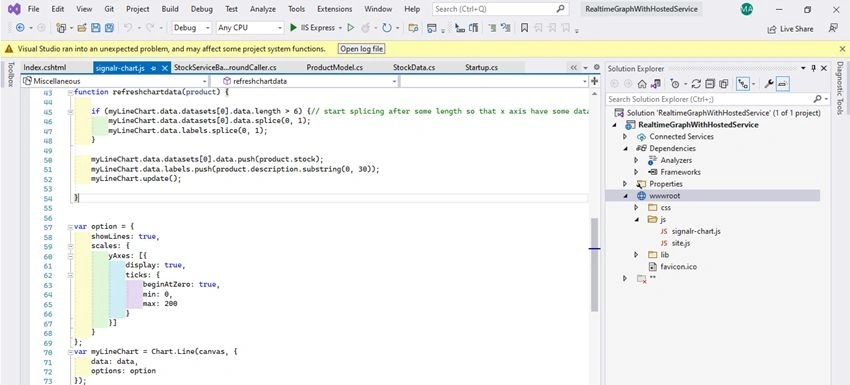Click the browser Refresh/Restart icon
Viewport: 850px width, 385px height.
(387, 28)
